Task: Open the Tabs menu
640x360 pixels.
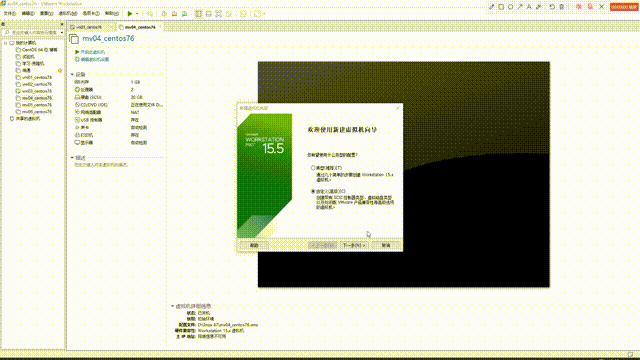Action: click(x=91, y=13)
